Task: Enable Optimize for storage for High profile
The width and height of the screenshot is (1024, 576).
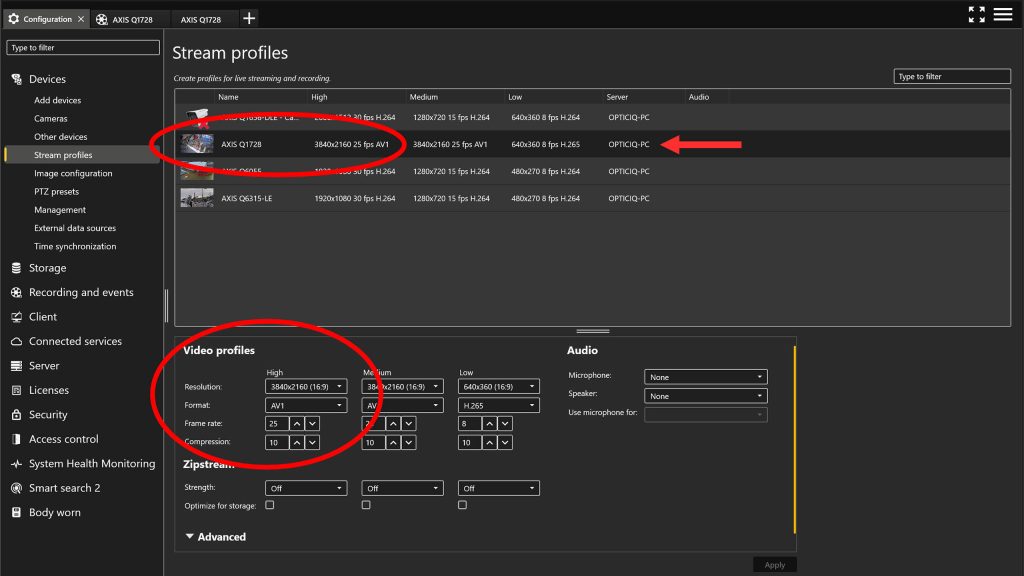Action: coord(270,506)
